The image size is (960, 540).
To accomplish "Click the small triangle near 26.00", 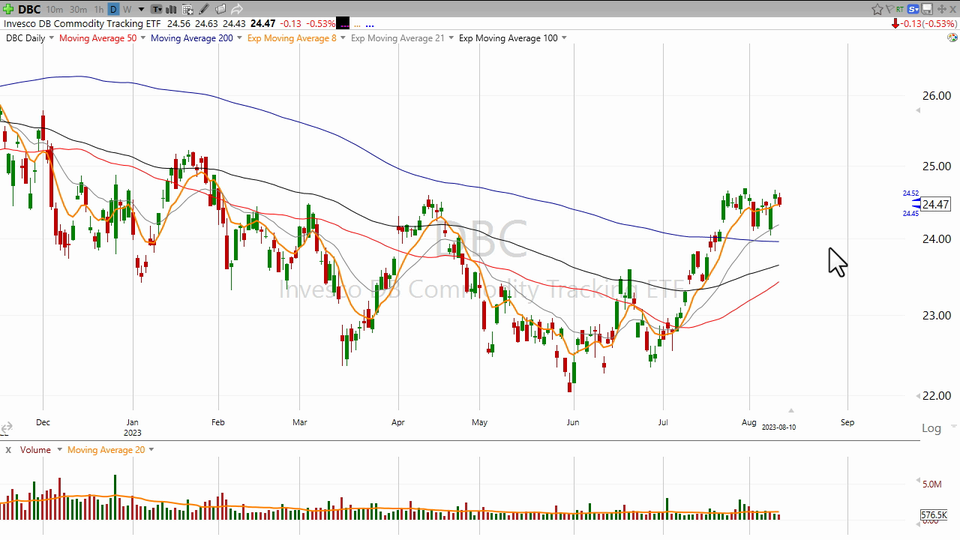I will point(918,110).
